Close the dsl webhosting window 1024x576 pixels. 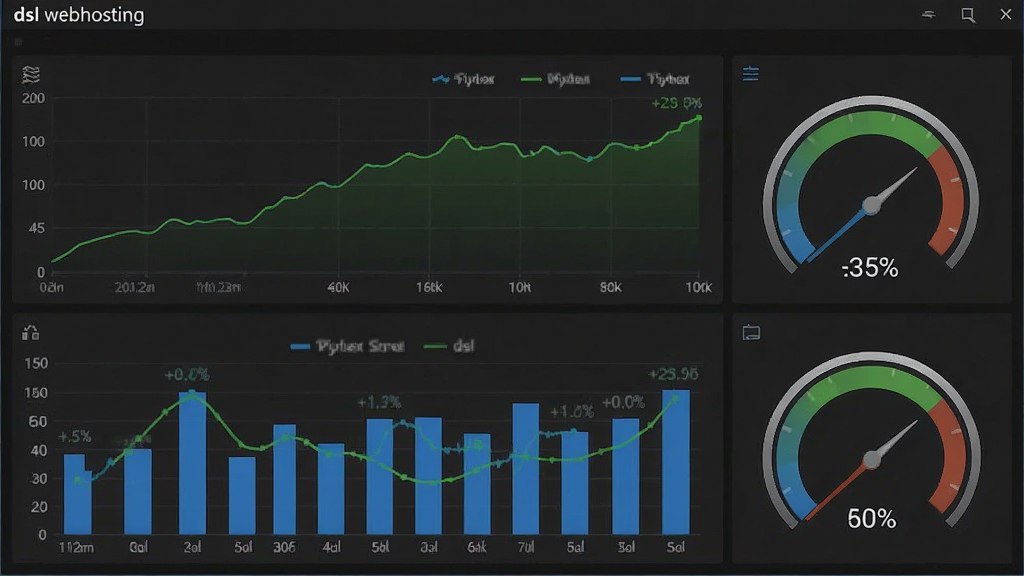click(x=1006, y=14)
